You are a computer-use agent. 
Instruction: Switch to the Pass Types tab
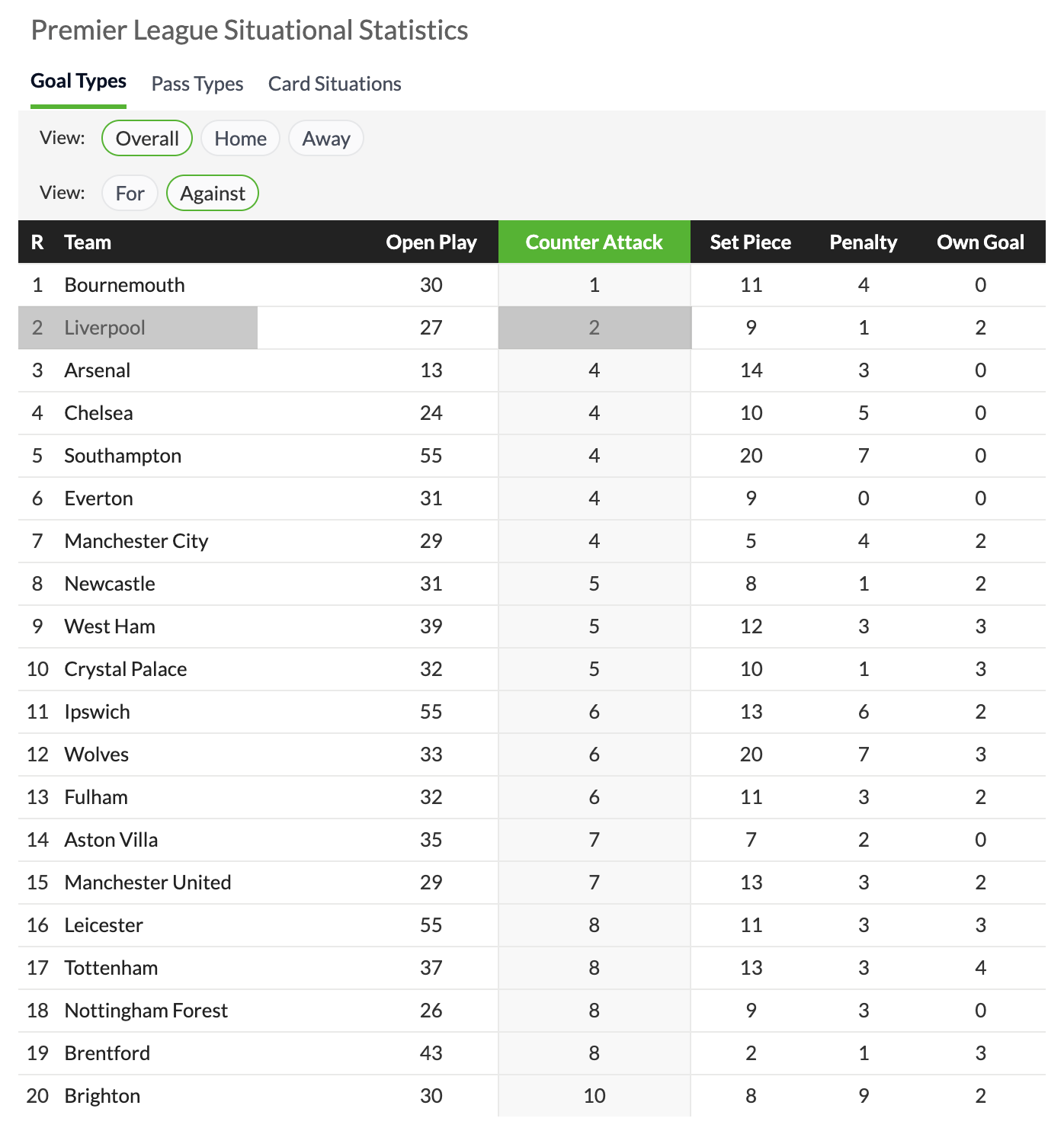point(197,84)
